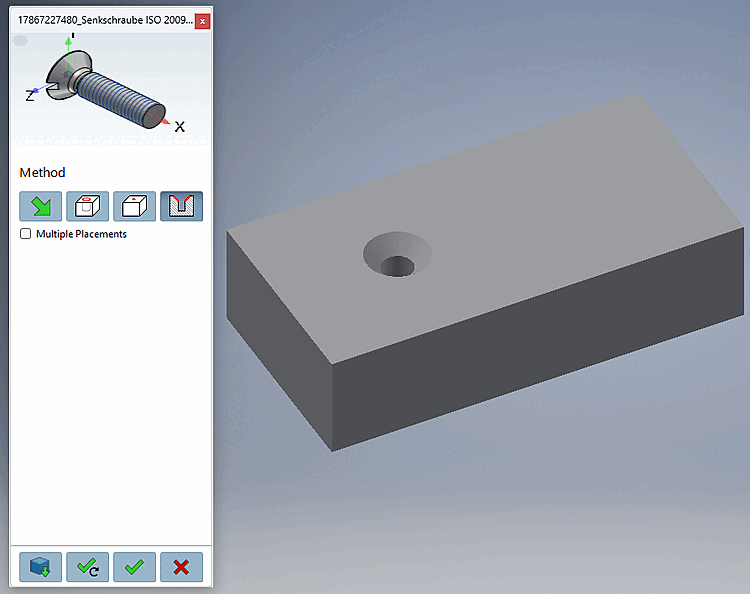The width and height of the screenshot is (750, 594).
Task: Click the Multiple Placements label text
Action: [x=81, y=234]
